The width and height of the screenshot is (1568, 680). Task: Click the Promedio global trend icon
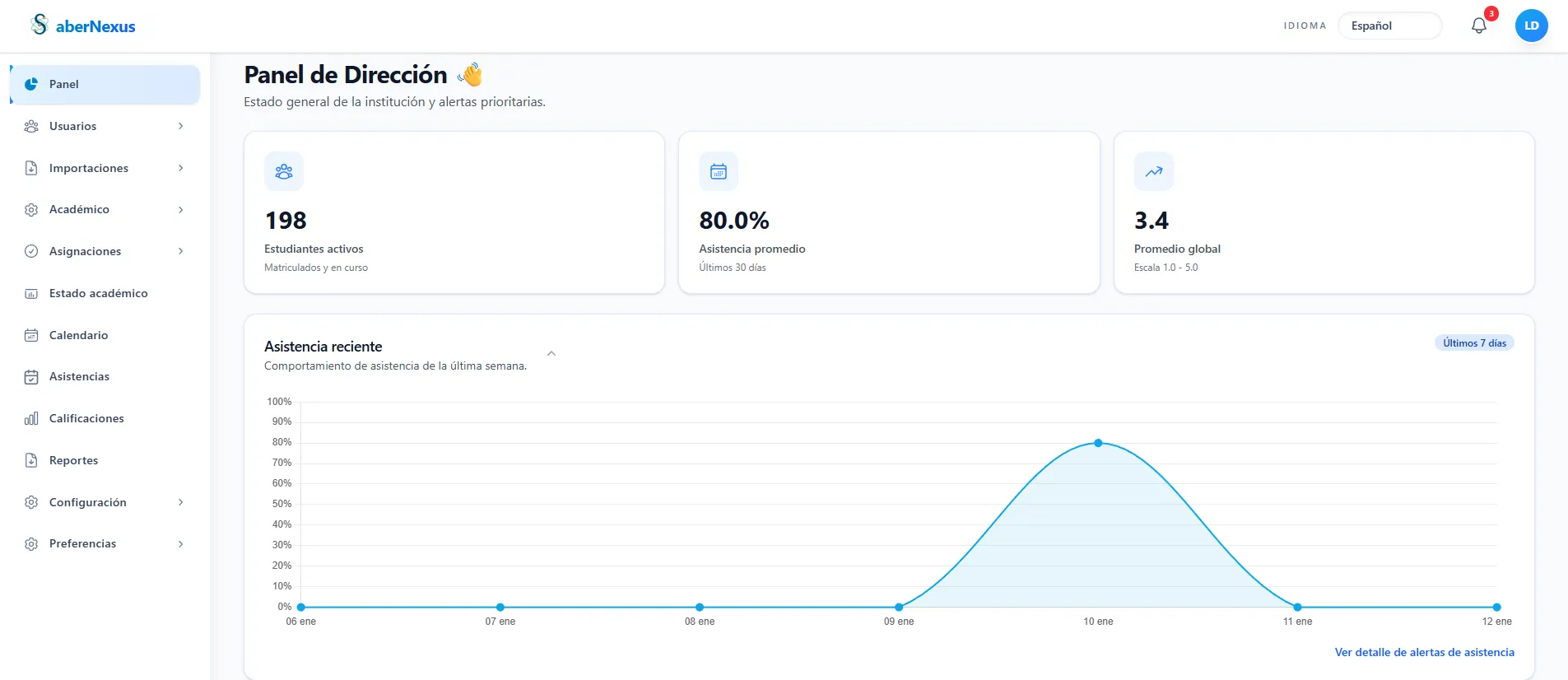coord(1154,171)
